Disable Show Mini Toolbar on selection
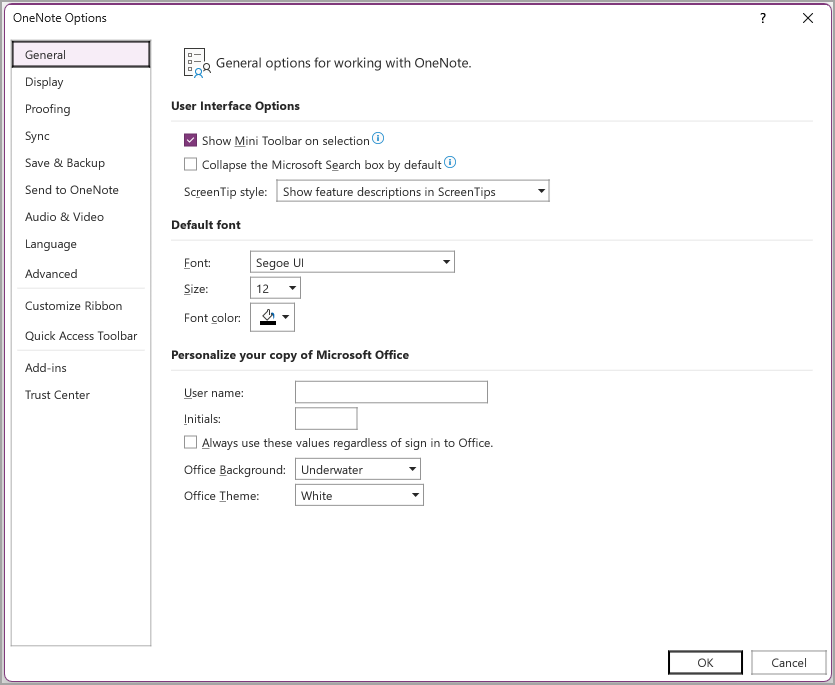The height and width of the screenshot is (685, 835). (x=190, y=139)
